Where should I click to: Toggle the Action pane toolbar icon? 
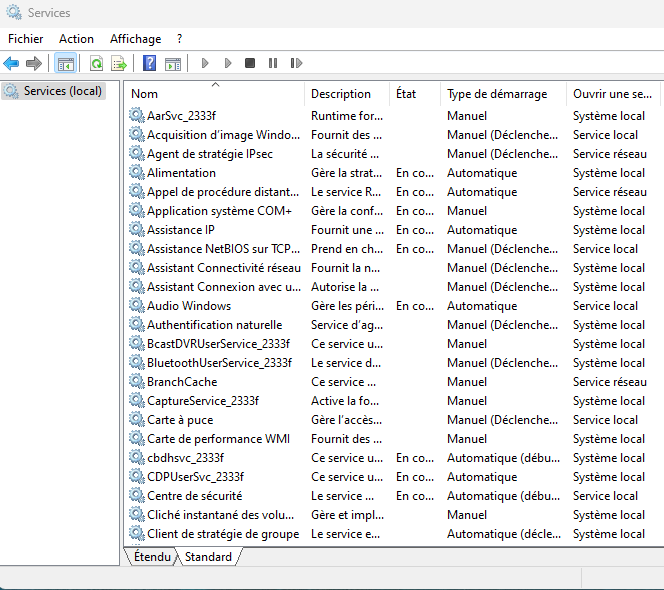tap(173, 64)
